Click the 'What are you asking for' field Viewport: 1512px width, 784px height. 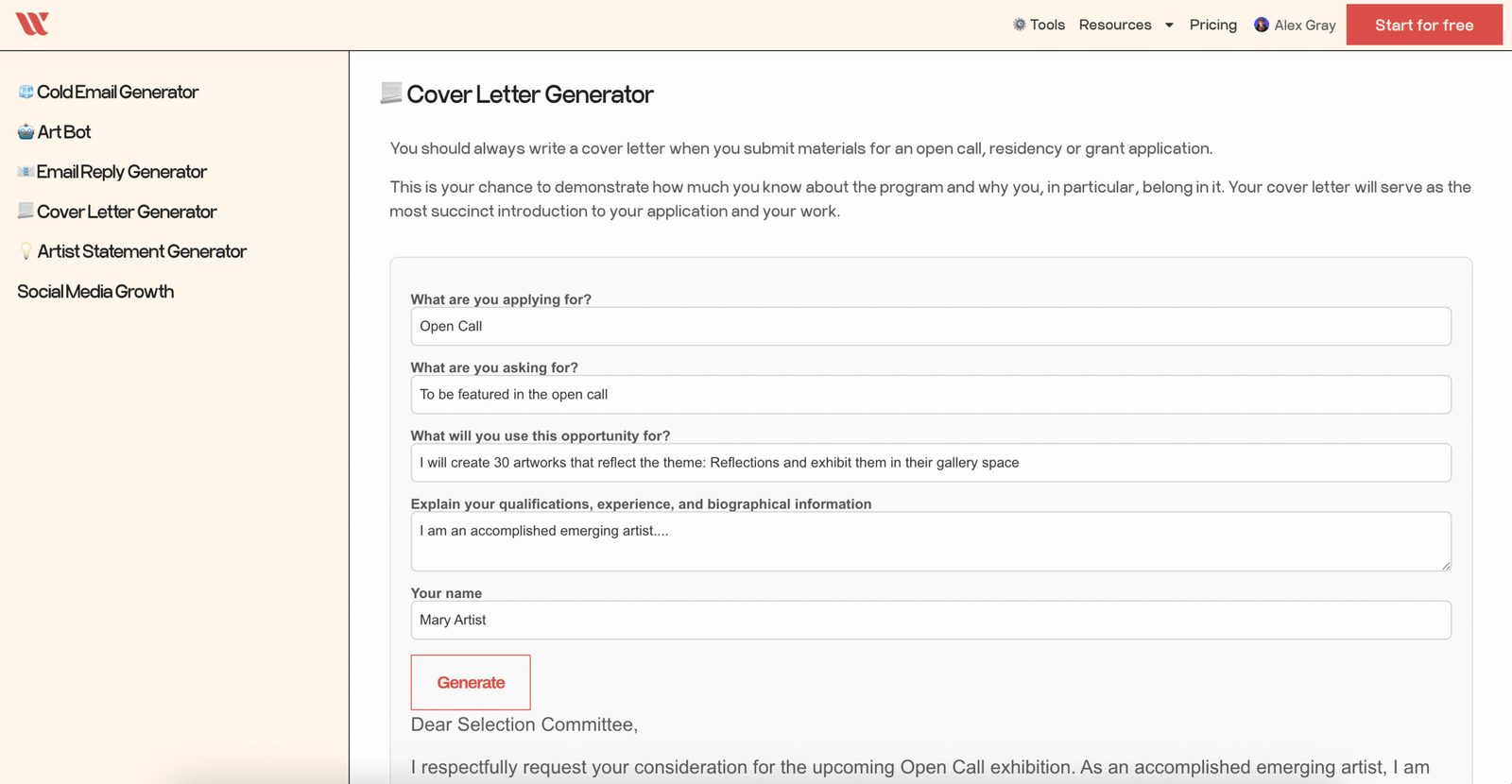coord(930,395)
